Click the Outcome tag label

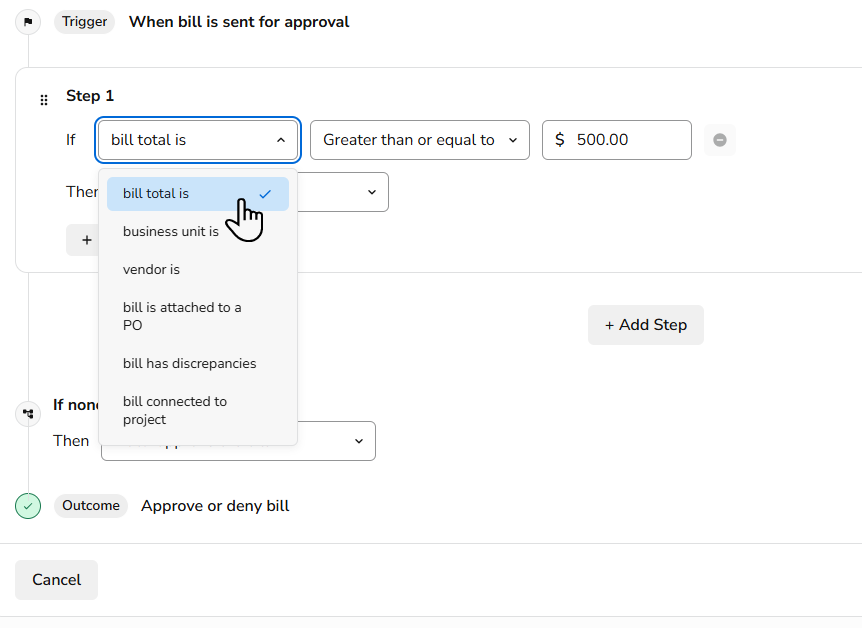(x=91, y=505)
